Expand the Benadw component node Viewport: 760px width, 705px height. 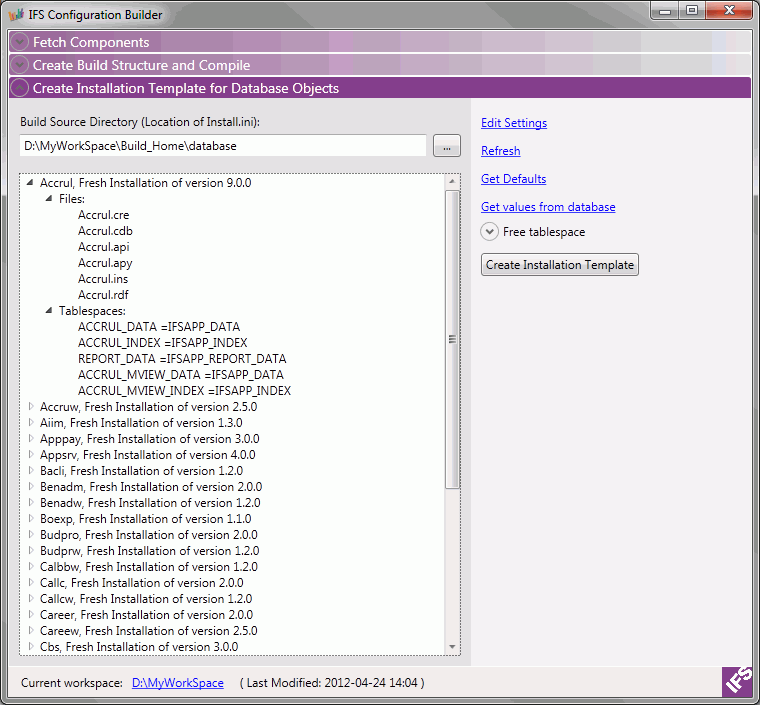coord(31,502)
